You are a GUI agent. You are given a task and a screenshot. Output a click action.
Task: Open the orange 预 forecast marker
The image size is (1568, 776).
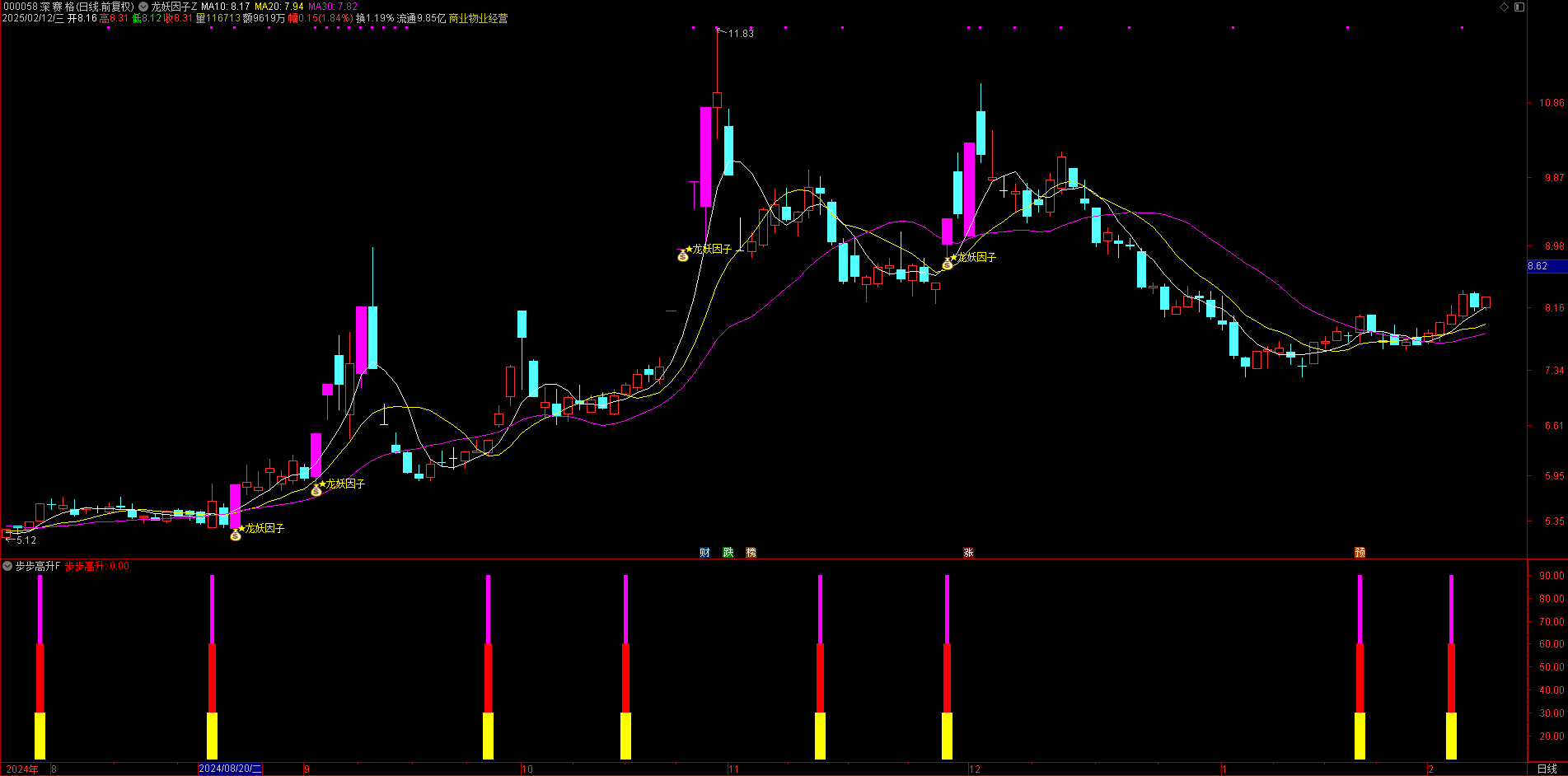click(1360, 553)
